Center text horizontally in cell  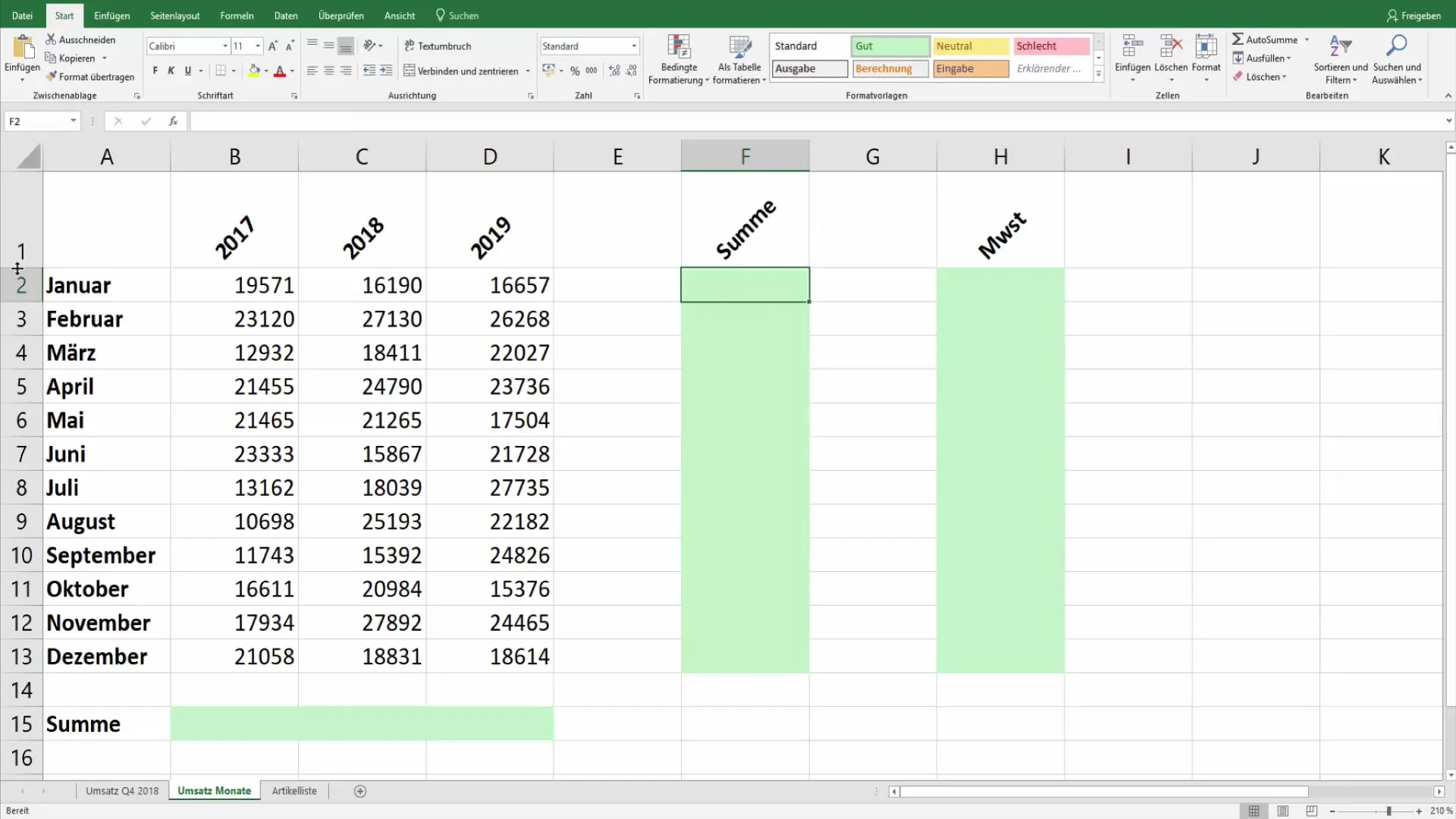[329, 71]
